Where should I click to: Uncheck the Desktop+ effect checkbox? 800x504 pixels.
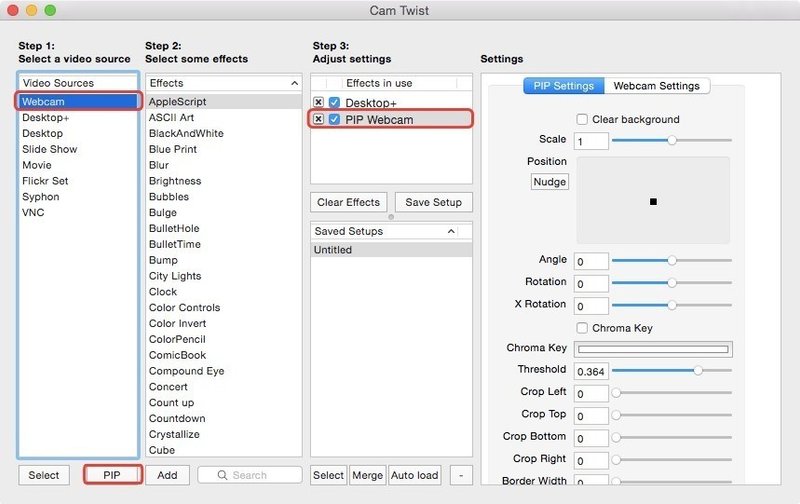(334, 103)
